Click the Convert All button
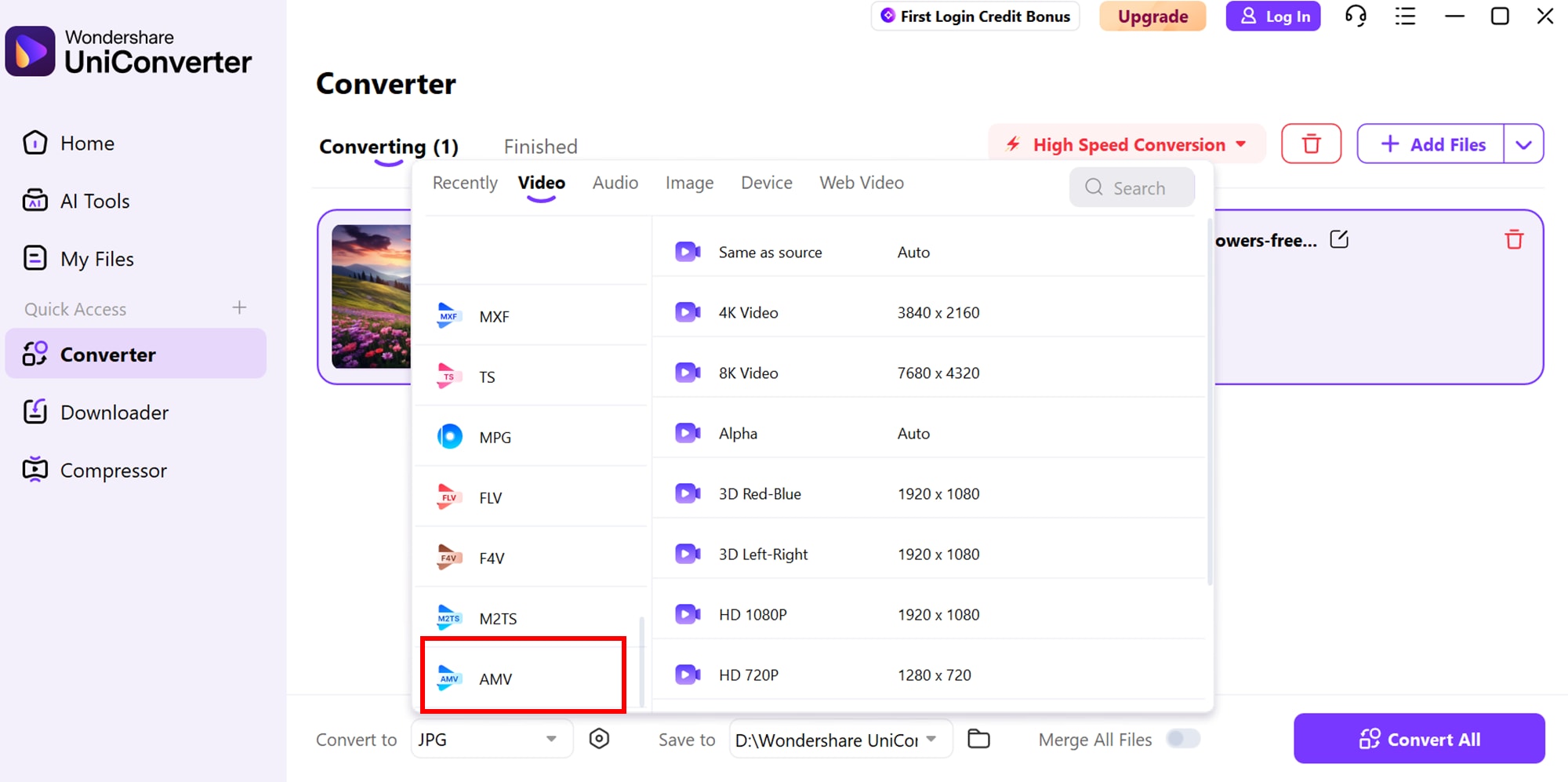 pos(1419,739)
